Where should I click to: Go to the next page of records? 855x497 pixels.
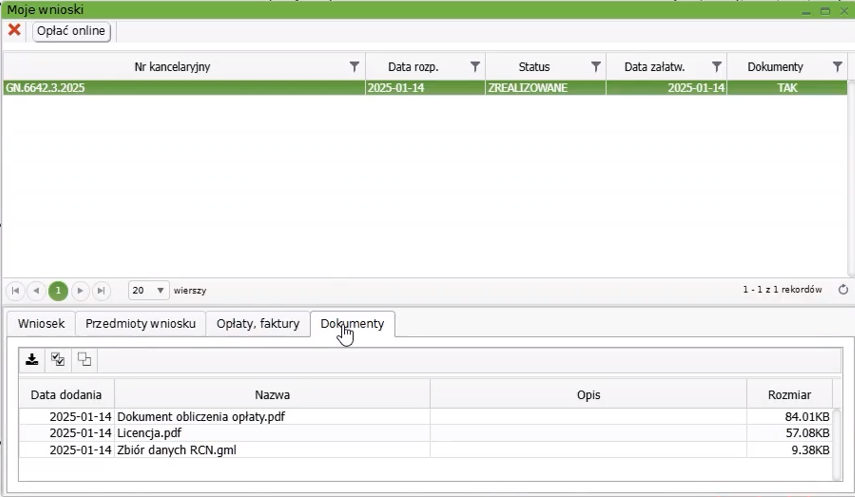[x=80, y=291]
